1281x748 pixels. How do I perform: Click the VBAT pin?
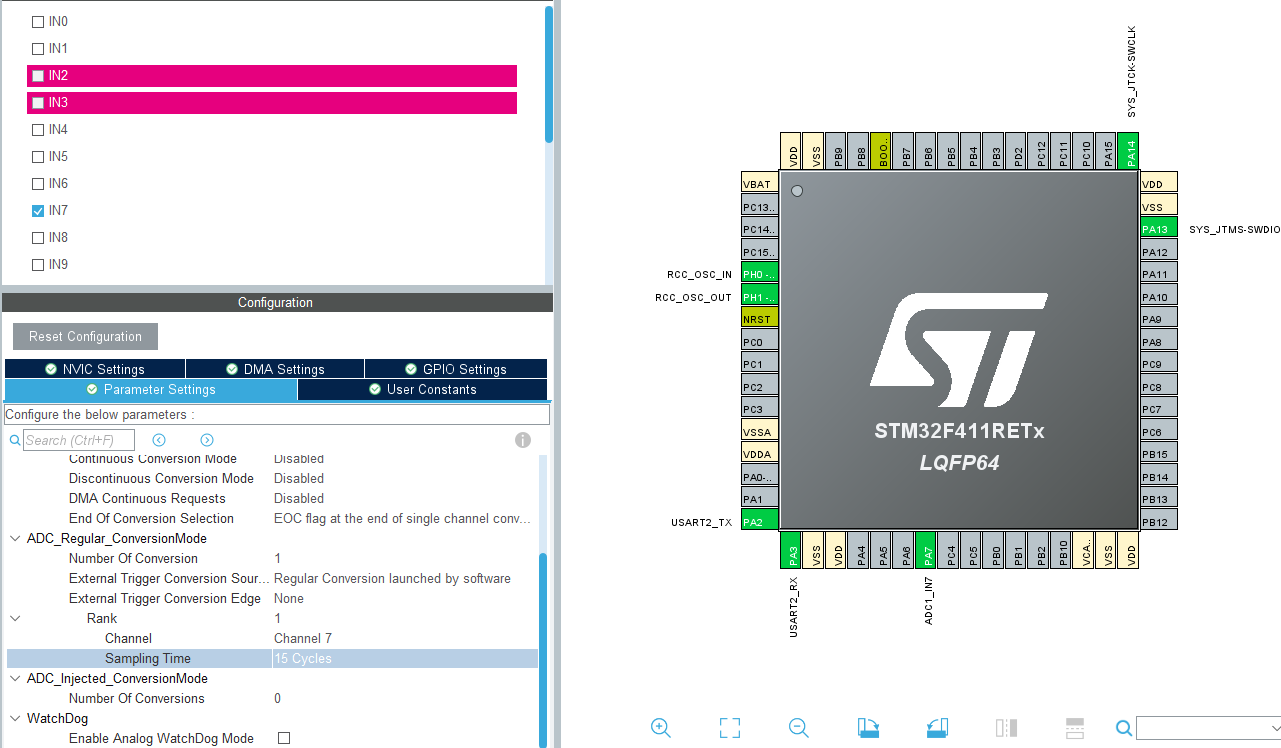point(759,184)
